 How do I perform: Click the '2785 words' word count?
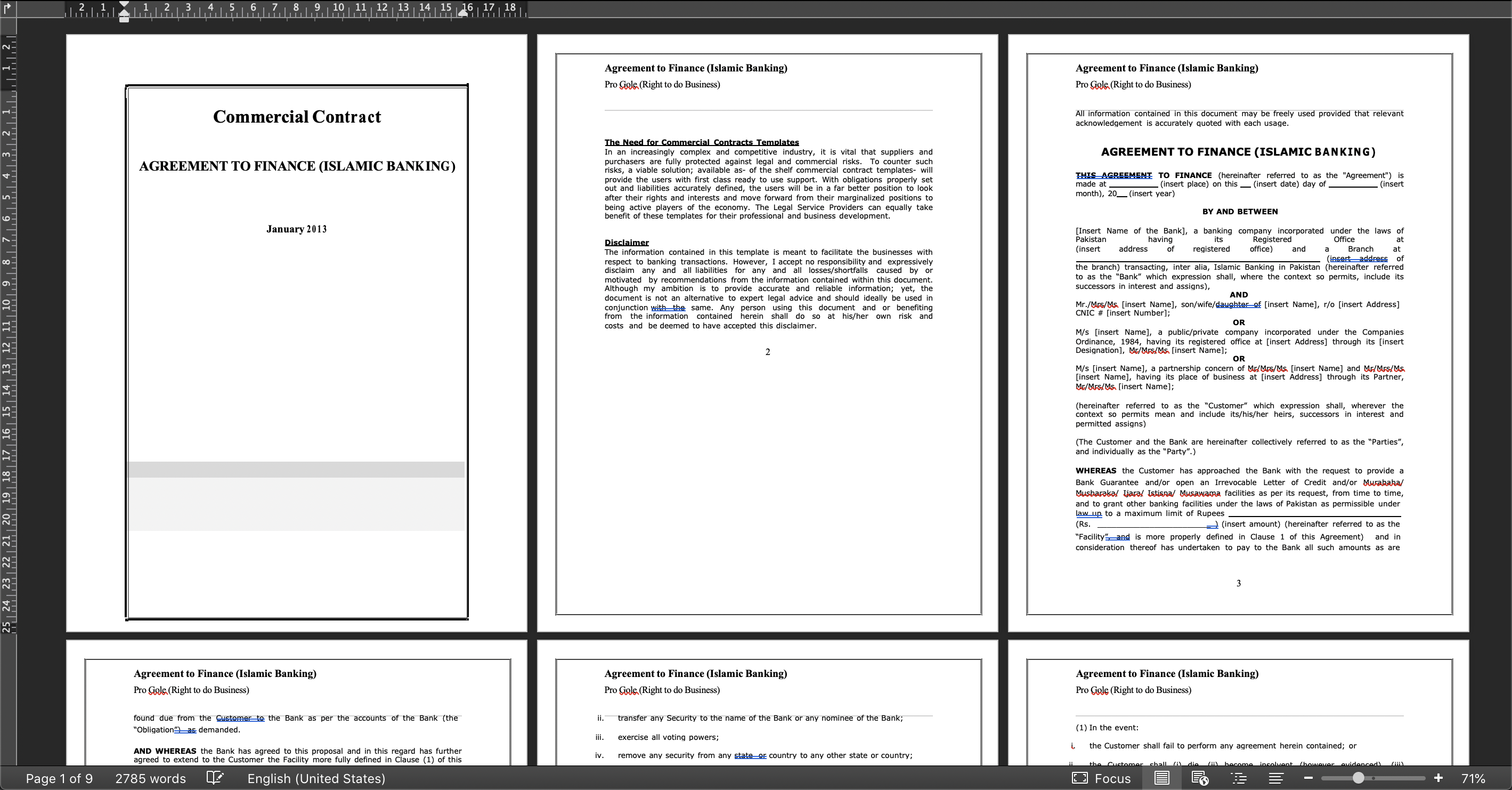click(150, 778)
